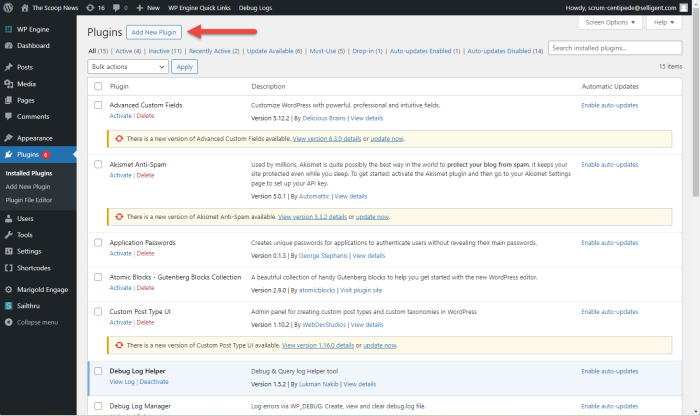Viewport: 700px width, 416px height.
Task: Open Comments via its speech bubble icon
Action: pyautogui.click(x=8, y=116)
